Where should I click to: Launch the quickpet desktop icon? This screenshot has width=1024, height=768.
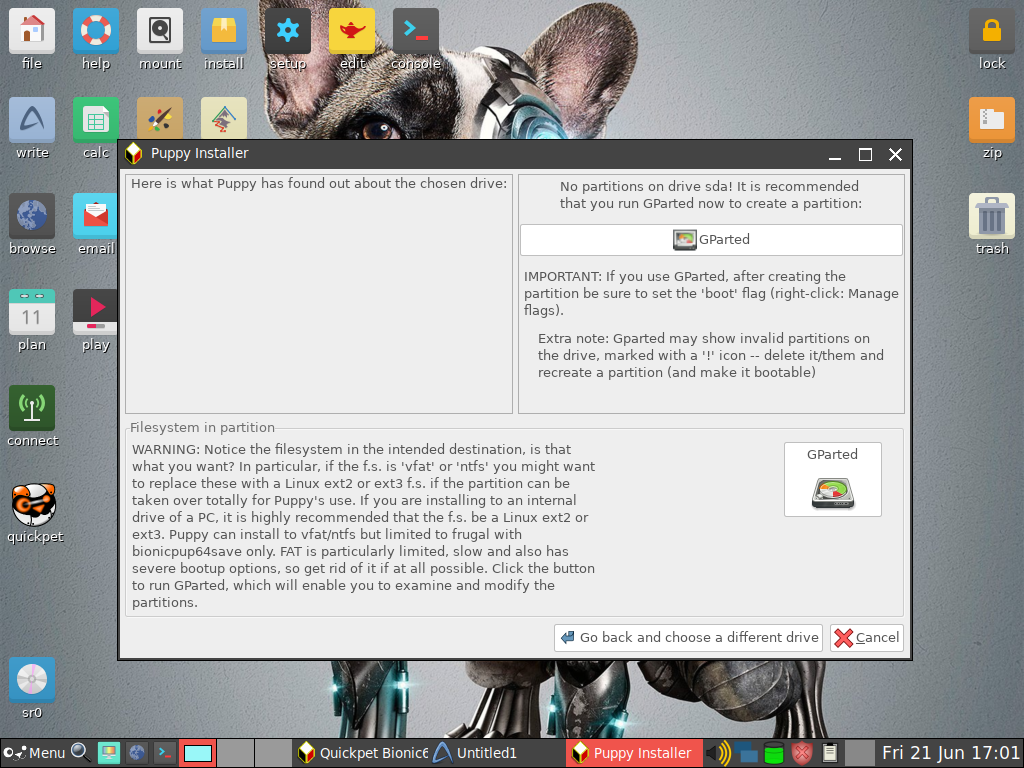[x=33, y=504]
